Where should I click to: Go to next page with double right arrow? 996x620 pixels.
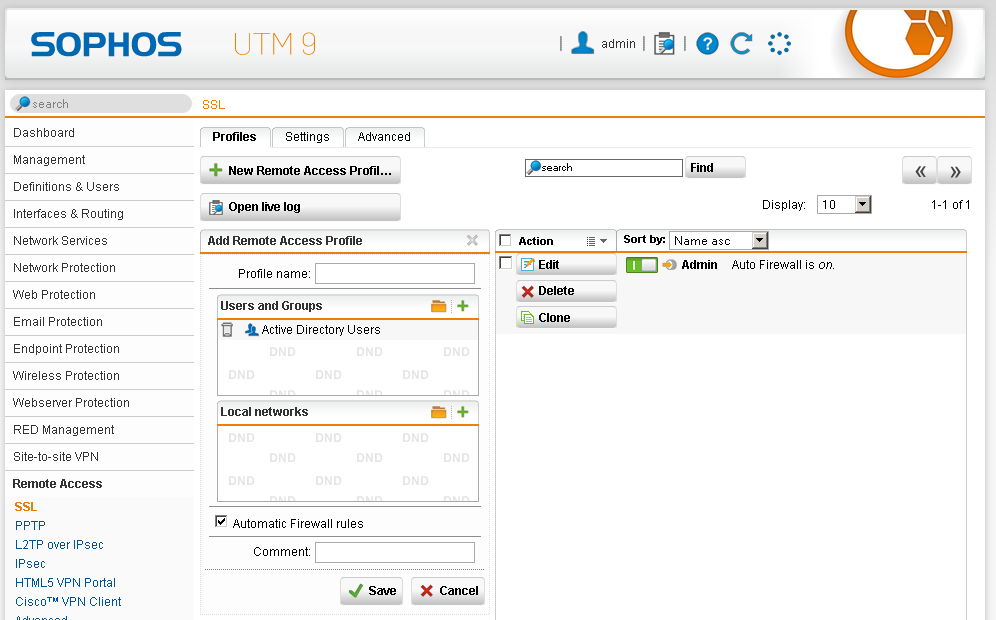pos(955,170)
